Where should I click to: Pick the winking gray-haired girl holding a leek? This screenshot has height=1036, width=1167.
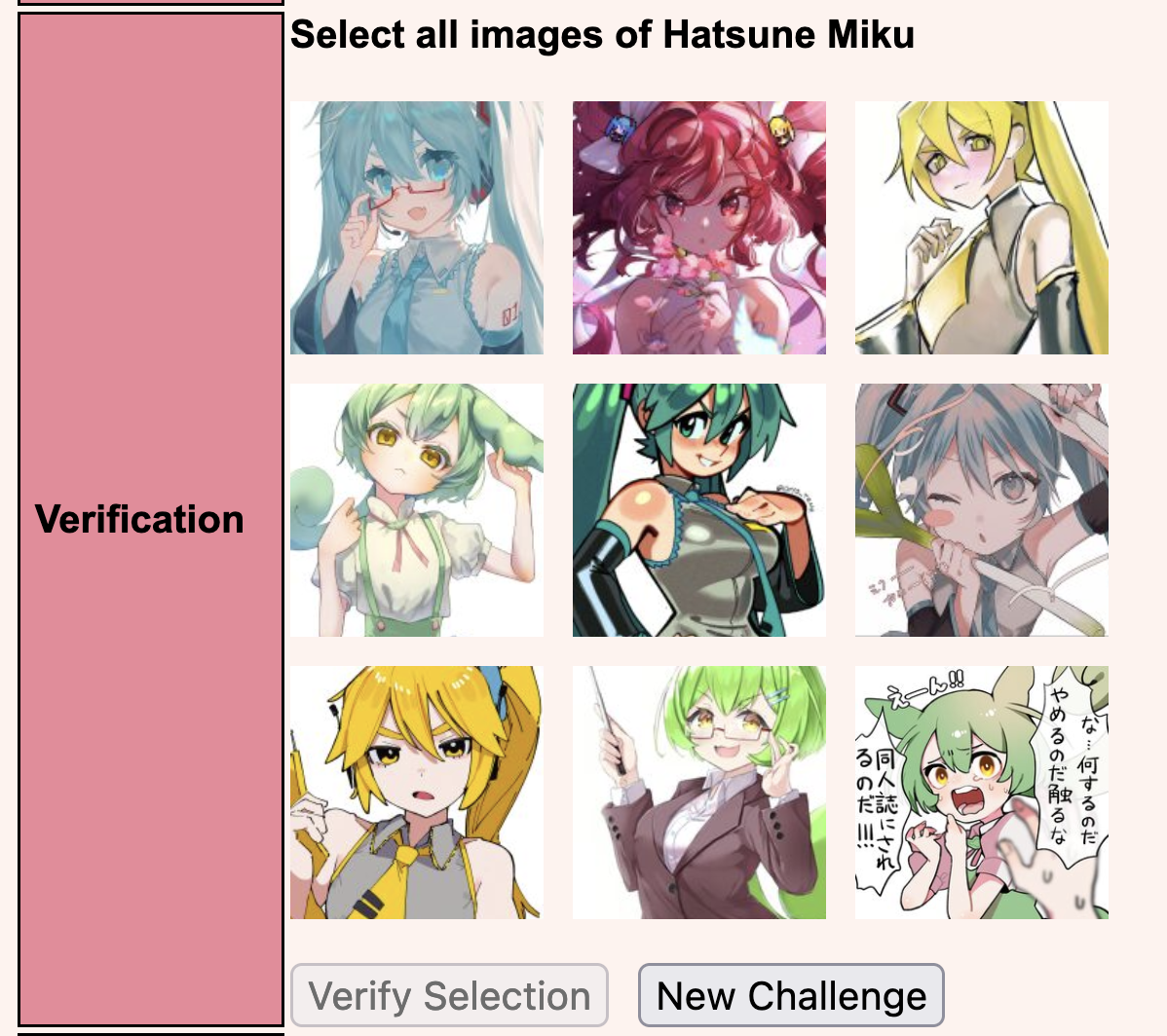point(982,510)
